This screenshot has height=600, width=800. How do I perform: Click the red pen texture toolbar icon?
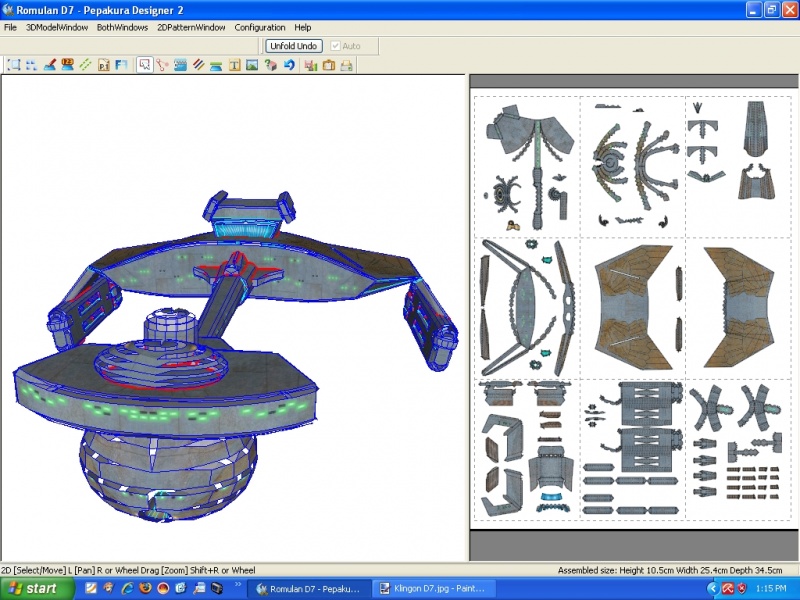(x=49, y=65)
